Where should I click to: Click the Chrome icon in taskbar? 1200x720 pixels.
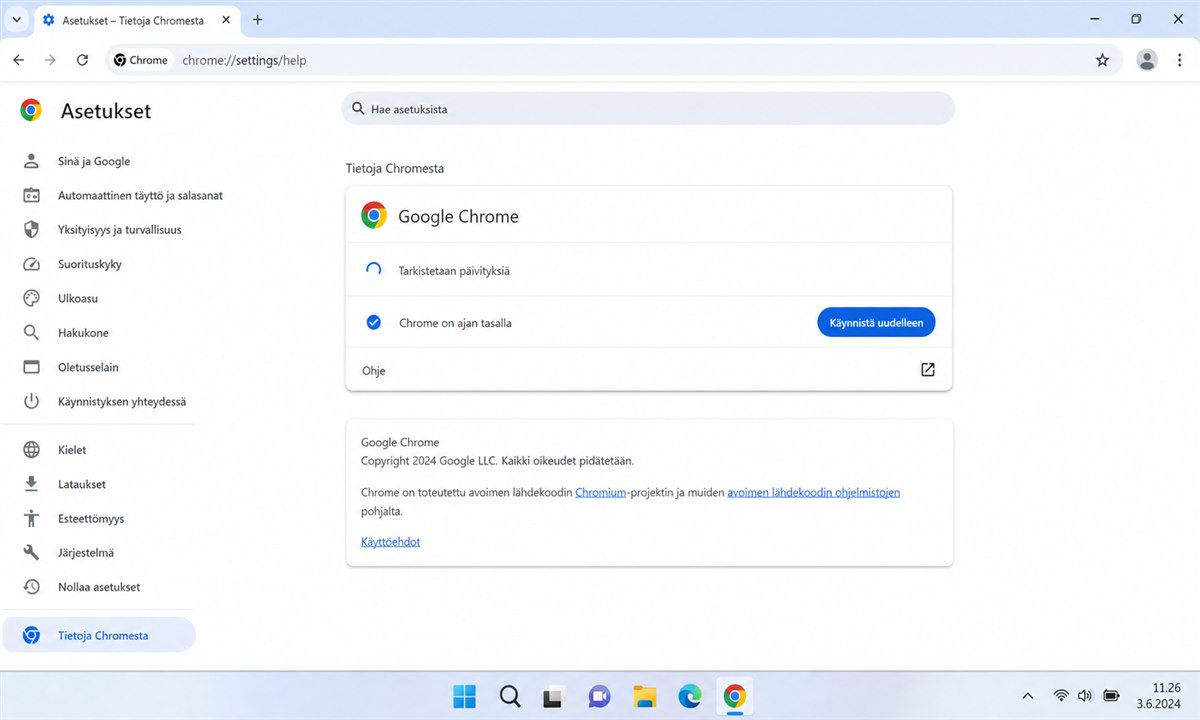point(735,696)
